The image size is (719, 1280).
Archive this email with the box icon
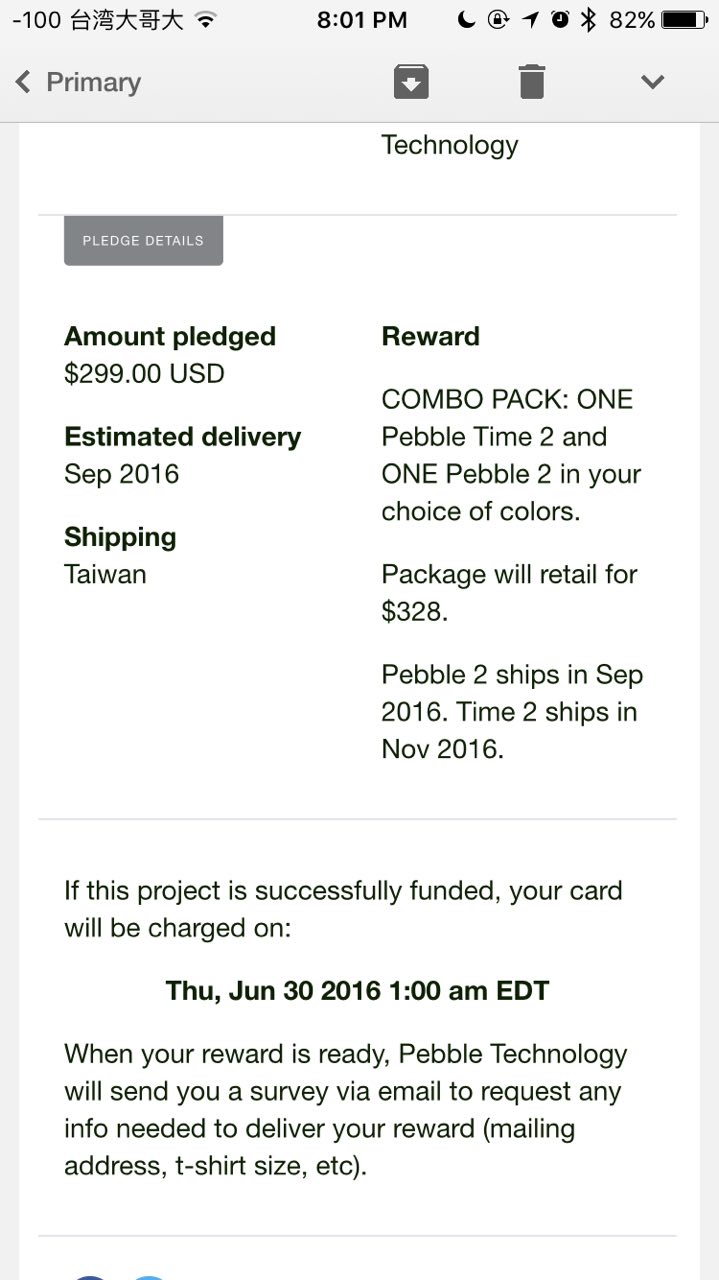click(411, 82)
